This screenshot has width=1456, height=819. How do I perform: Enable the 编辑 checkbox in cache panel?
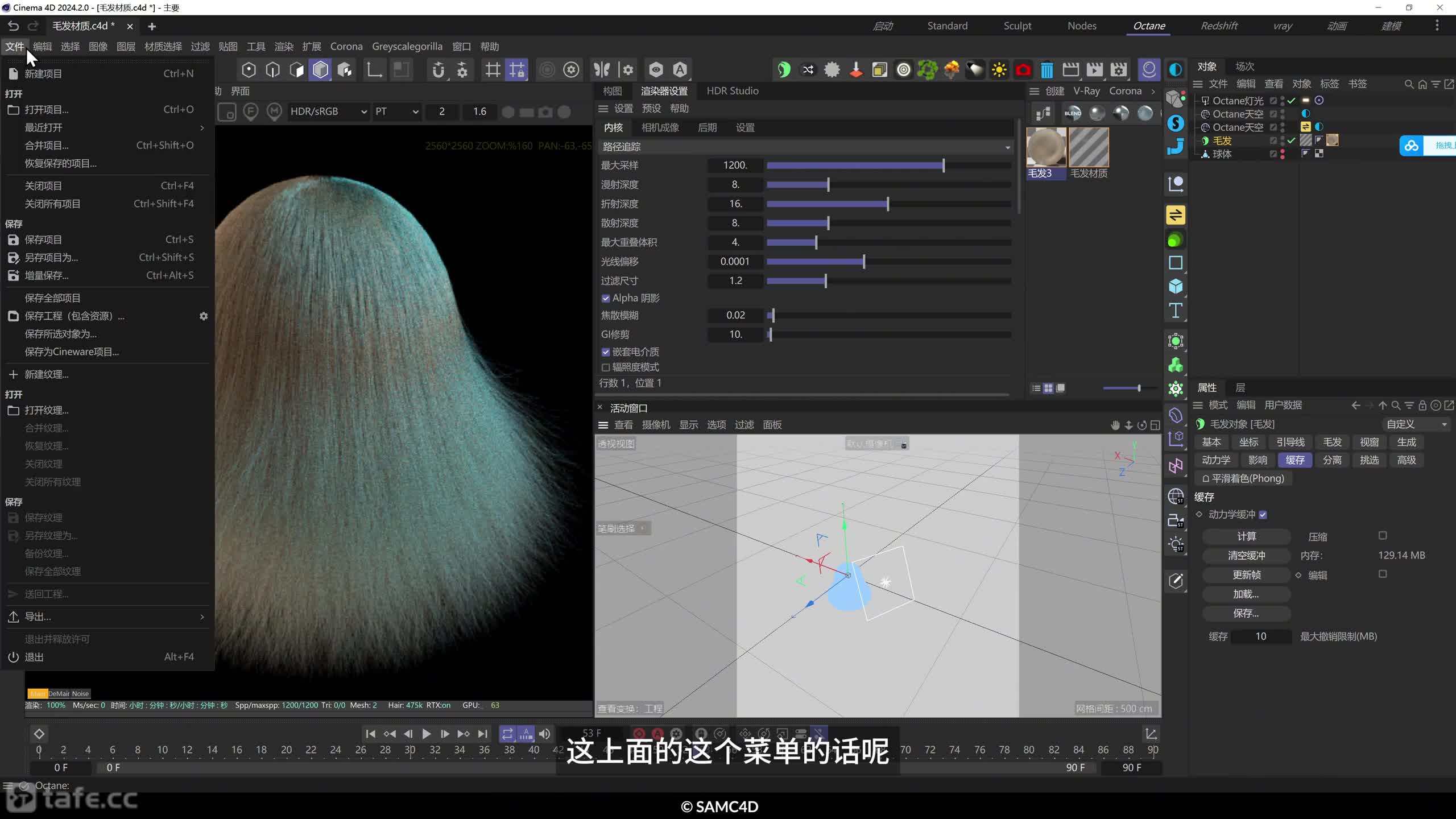[x=1383, y=574]
